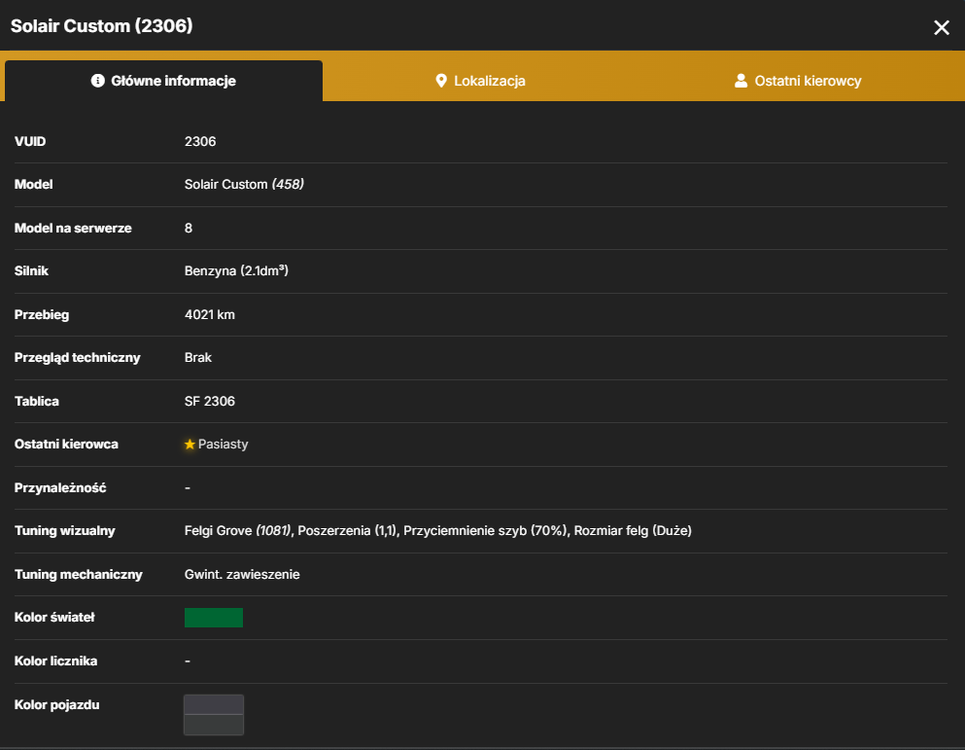Click the 4021 km mileage value
Image resolution: width=965 pixels, height=750 pixels.
pos(210,314)
